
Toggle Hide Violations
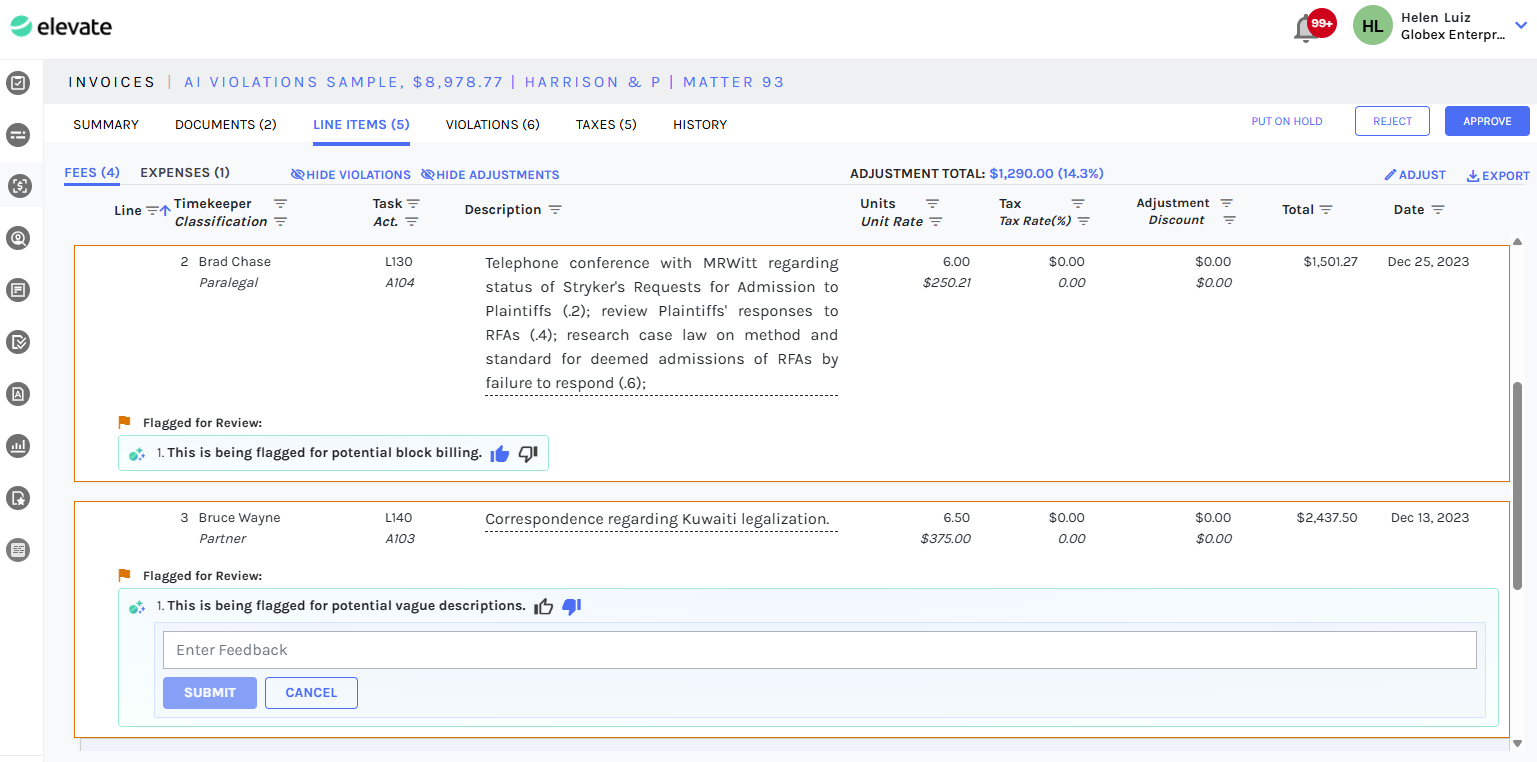[350, 175]
